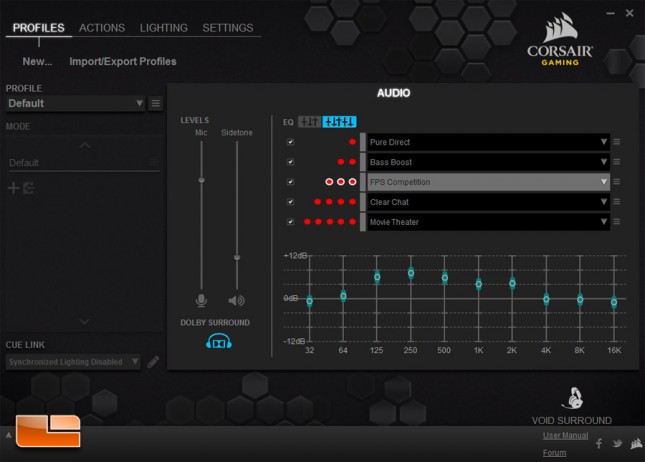Image resolution: width=645 pixels, height=462 pixels.
Task: Open the Forum link
Action: pyautogui.click(x=555, y=453)
